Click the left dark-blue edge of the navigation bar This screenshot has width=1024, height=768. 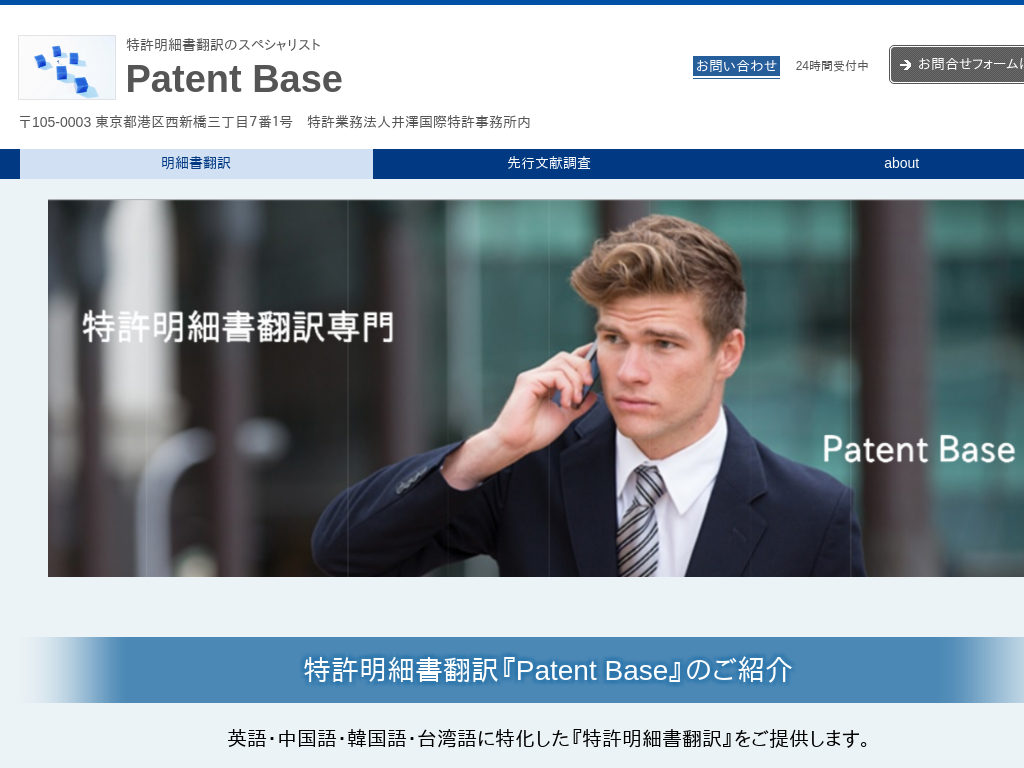(x=10, y=163)
